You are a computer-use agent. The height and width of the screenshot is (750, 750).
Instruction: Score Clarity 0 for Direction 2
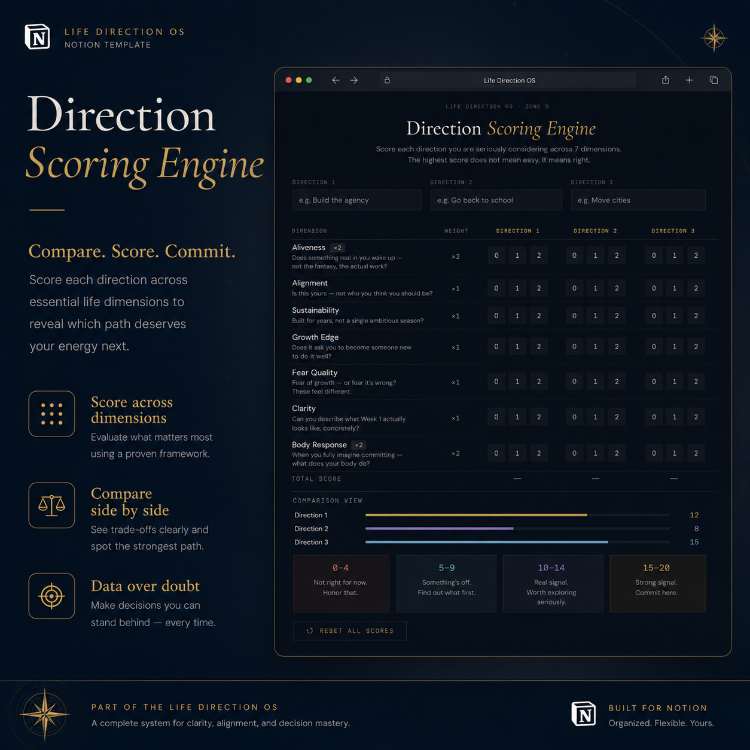574,417
